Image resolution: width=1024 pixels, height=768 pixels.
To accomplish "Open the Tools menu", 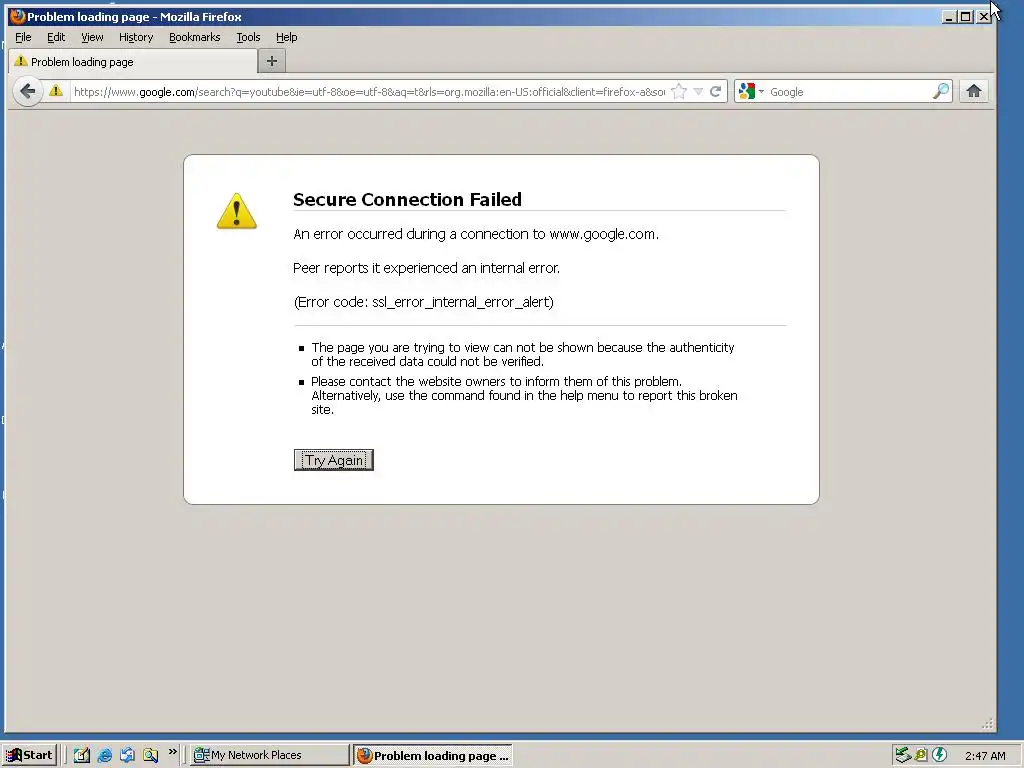I will (248, 37).
